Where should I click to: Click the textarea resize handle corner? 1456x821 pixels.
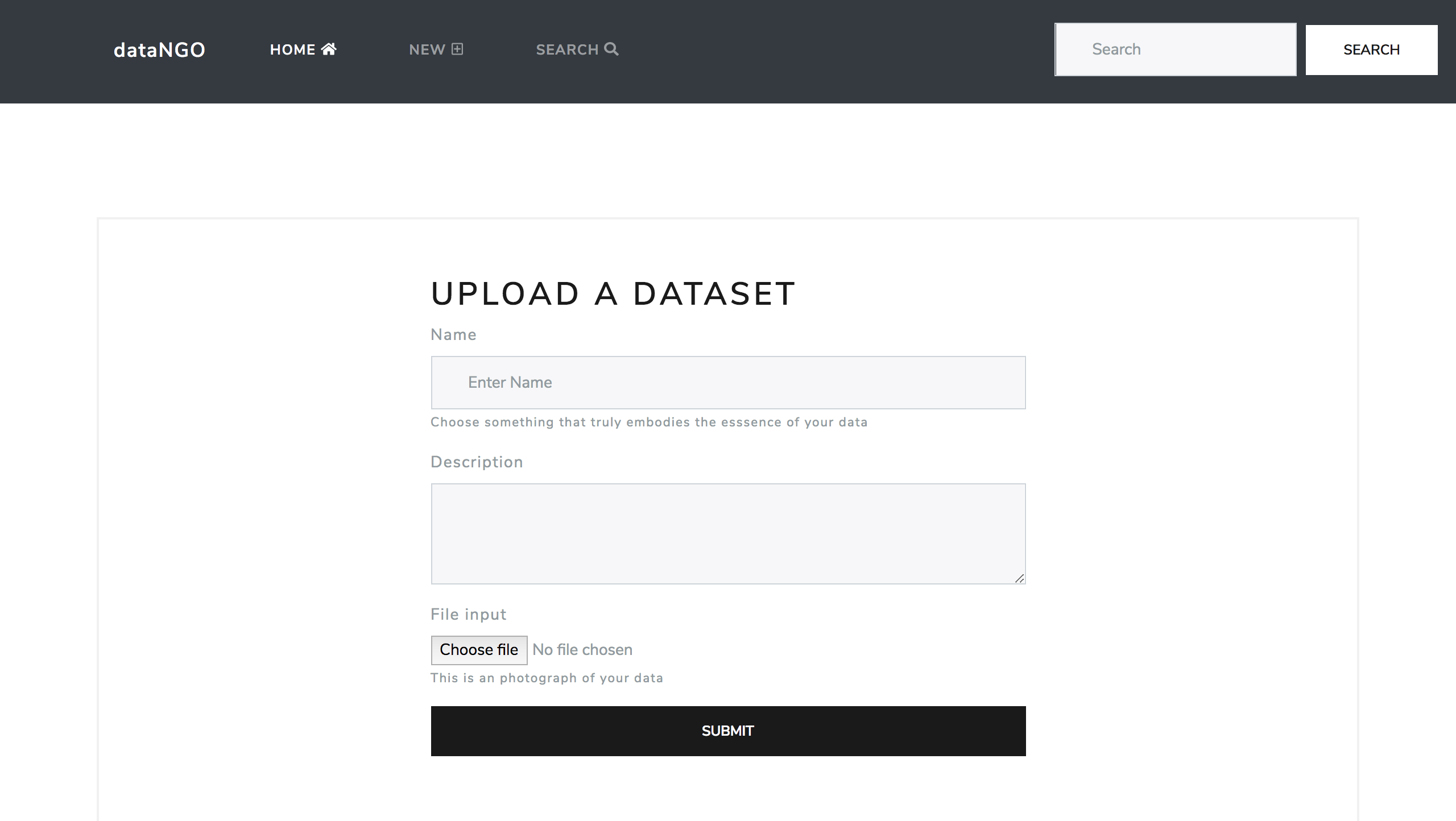(1019, 578)
